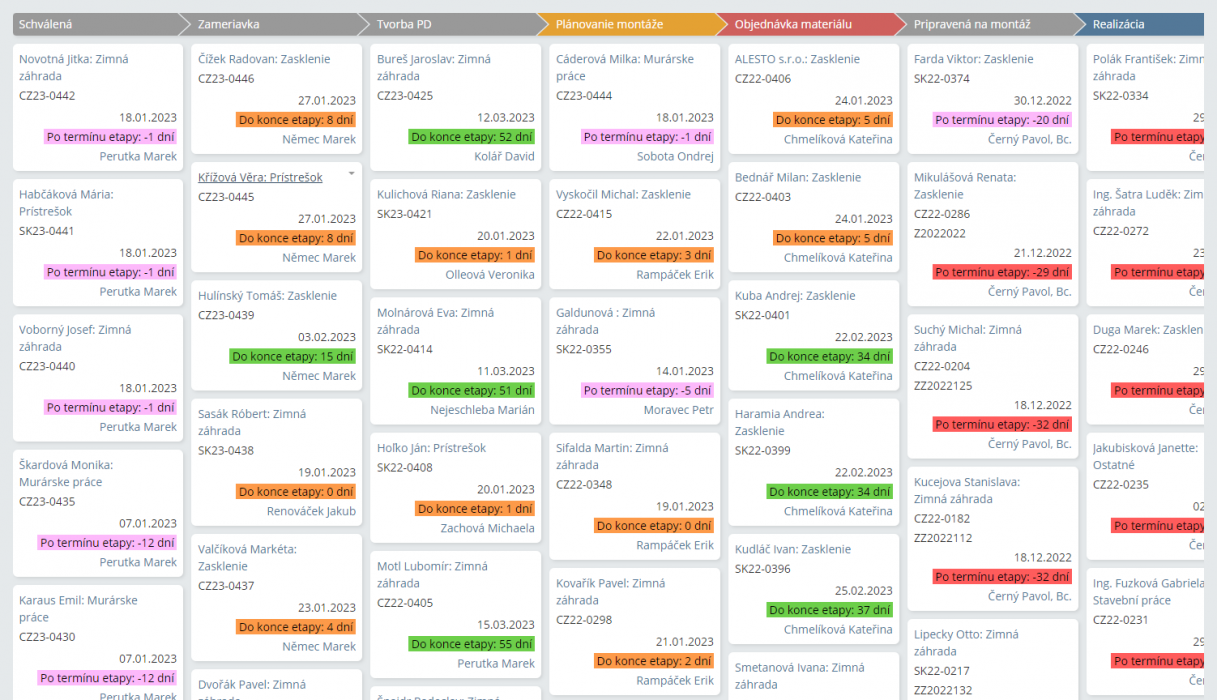Open Haramia Andrea: Zasklenie card title
Viewport: 1217px width, 700px height.
[780, 422]
